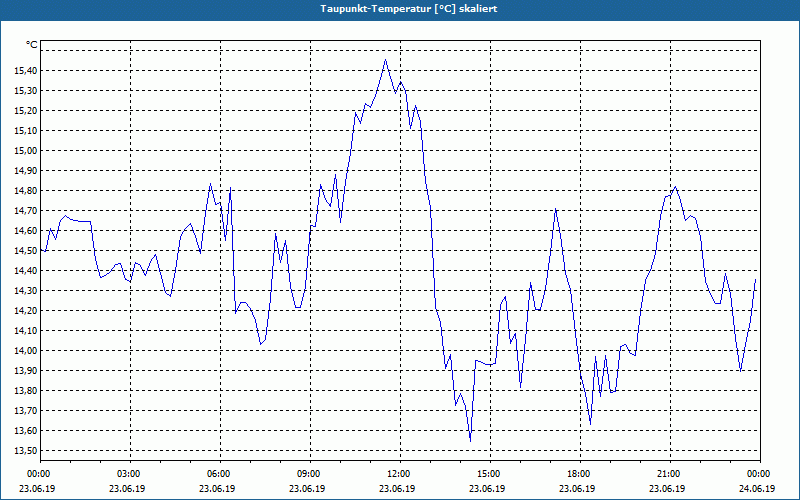Click the 09:00 time label
Viewport: 800px width, 500px height.
tap(310, 474)
